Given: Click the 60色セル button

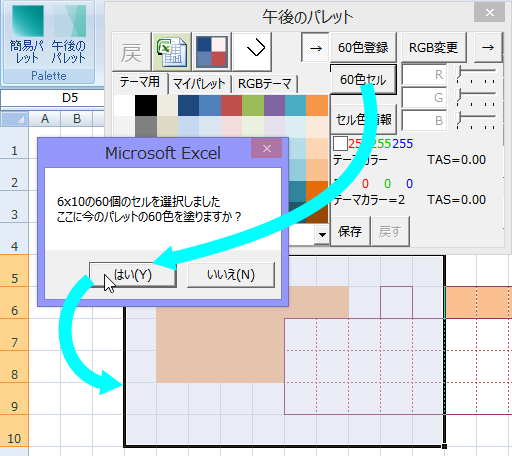Looking at the screenshot, I should [x=363, y=79].
